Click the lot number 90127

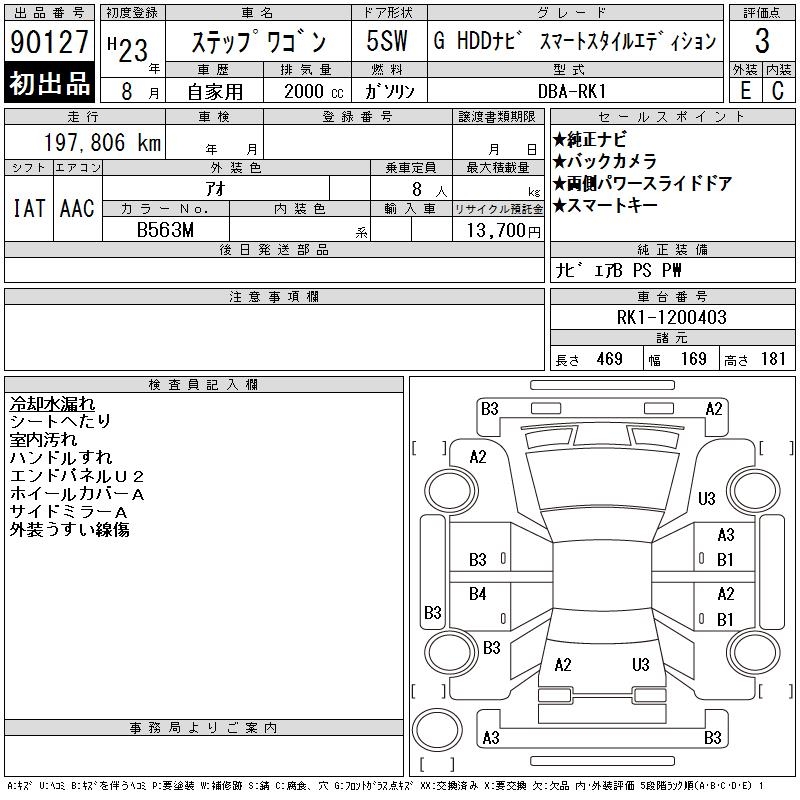(x=49, y=42)
